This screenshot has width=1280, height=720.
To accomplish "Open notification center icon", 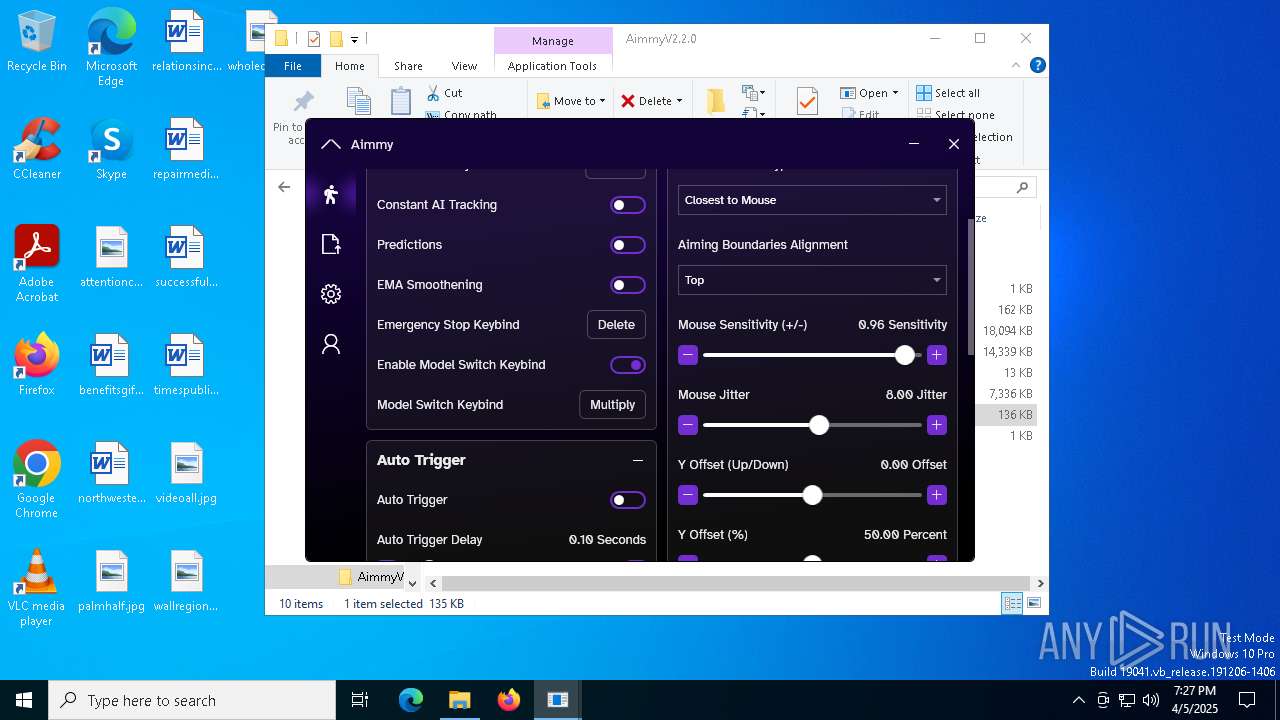I will click(x=1247, y=700).
